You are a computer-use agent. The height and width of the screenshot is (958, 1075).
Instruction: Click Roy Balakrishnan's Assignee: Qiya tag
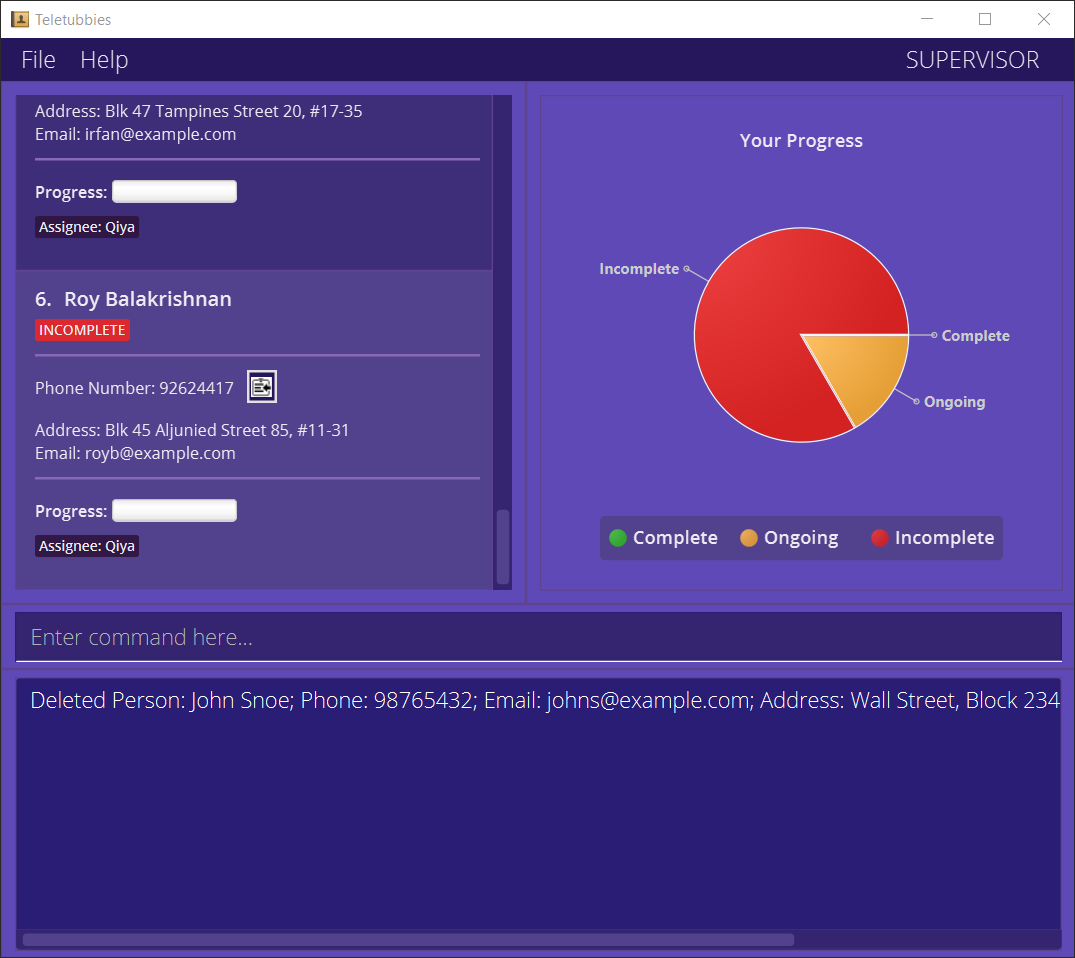[x=87, y=546]
